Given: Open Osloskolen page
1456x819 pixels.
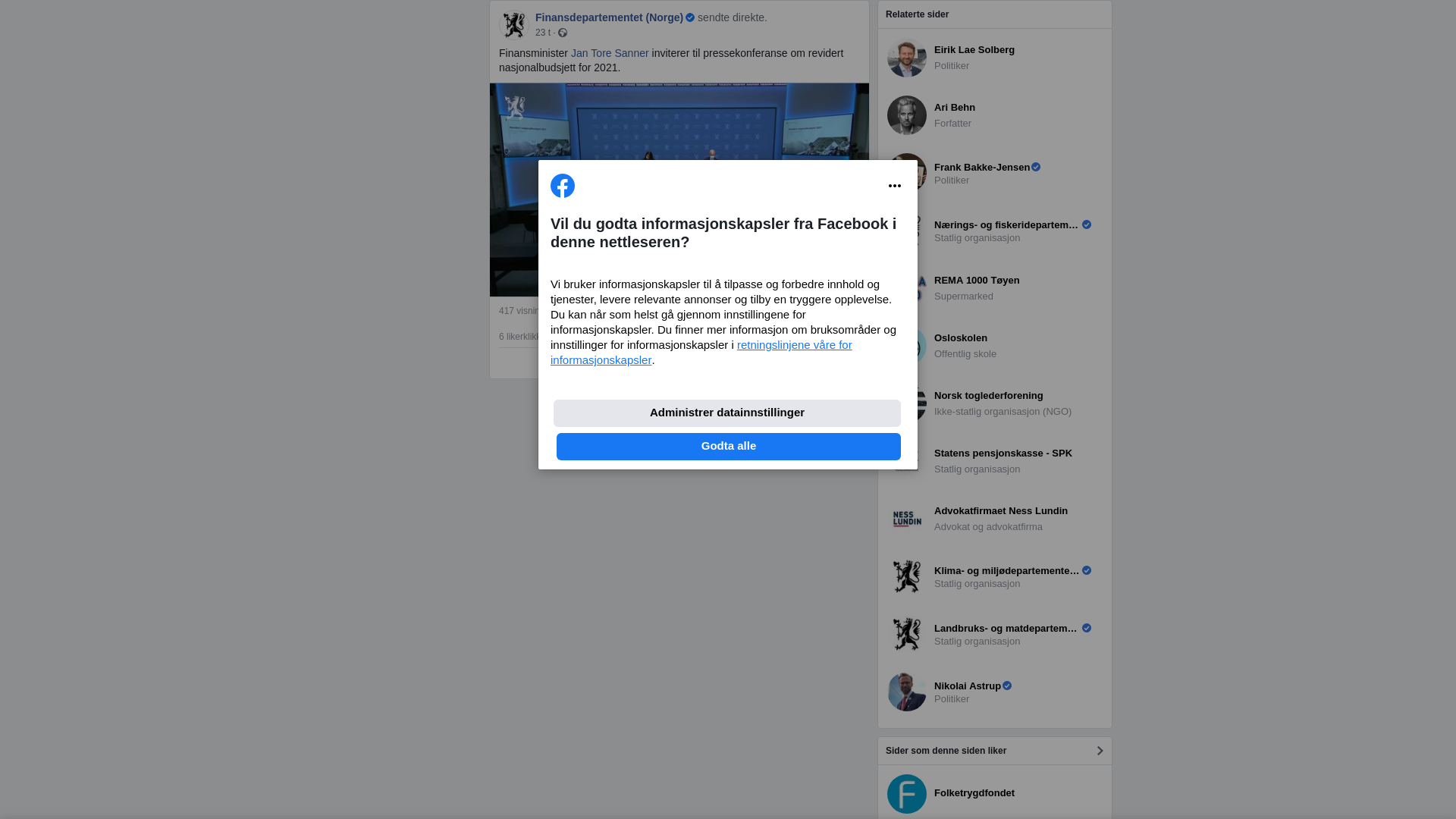Looking at the screenshot, I should (961, 338).
